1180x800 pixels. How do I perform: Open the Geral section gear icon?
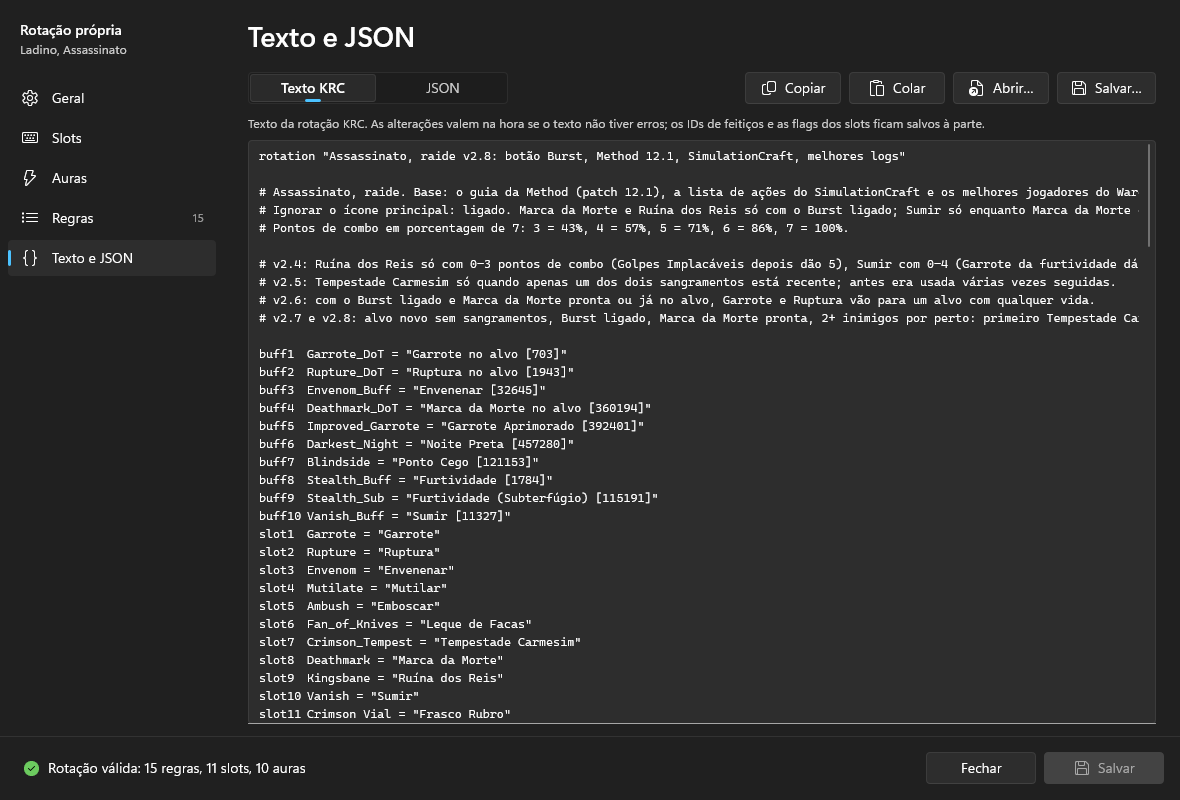click(30, 98)
